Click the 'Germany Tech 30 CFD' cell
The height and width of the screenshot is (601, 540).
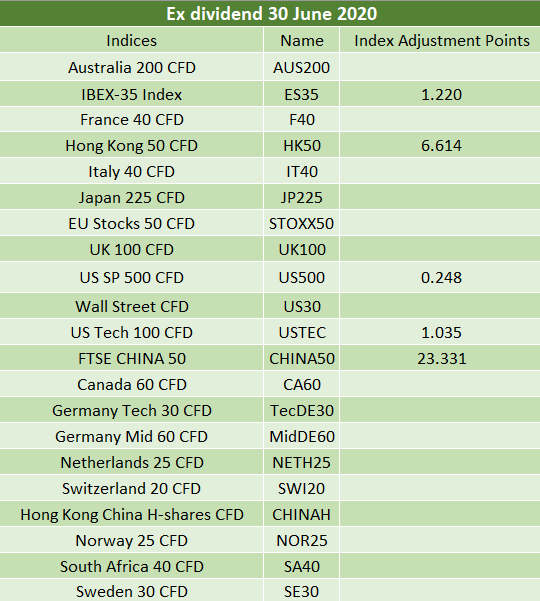[x=131, y=410]
